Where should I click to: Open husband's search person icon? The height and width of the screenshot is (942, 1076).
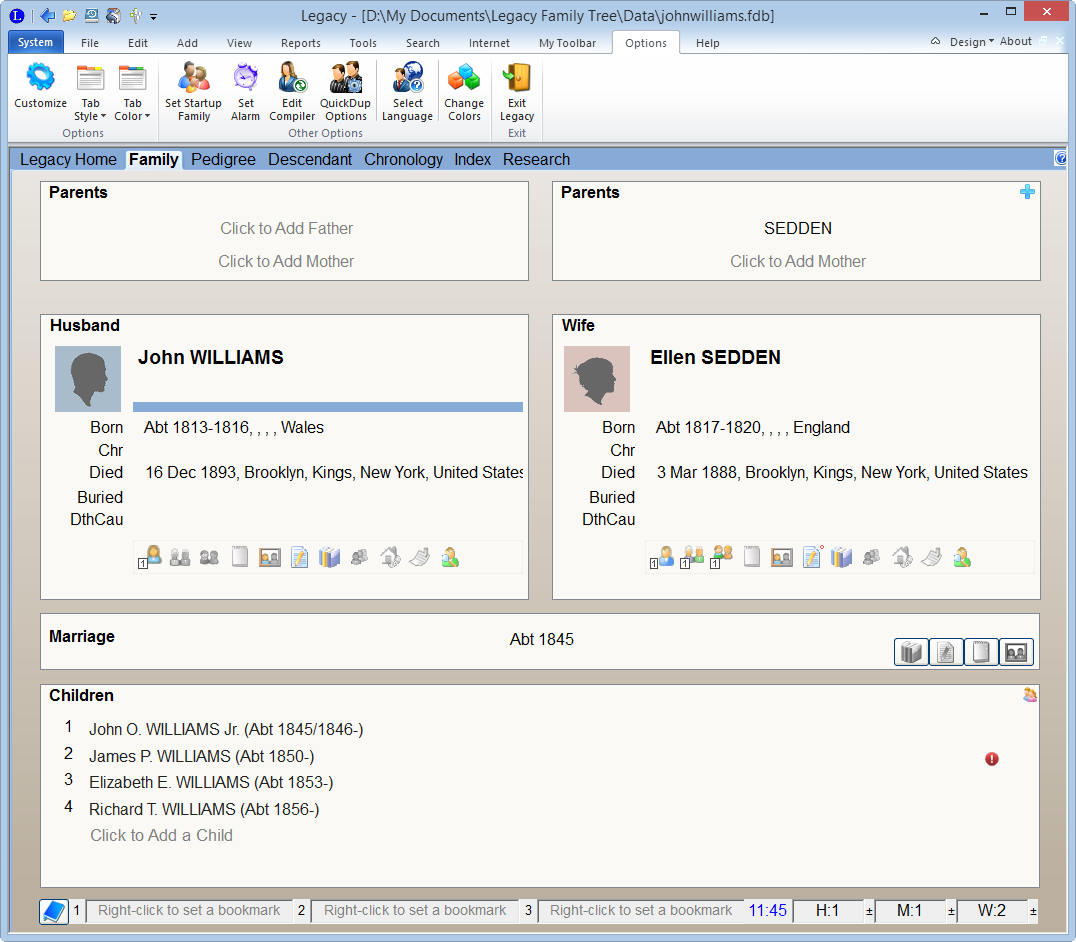(x=450, y=557)
